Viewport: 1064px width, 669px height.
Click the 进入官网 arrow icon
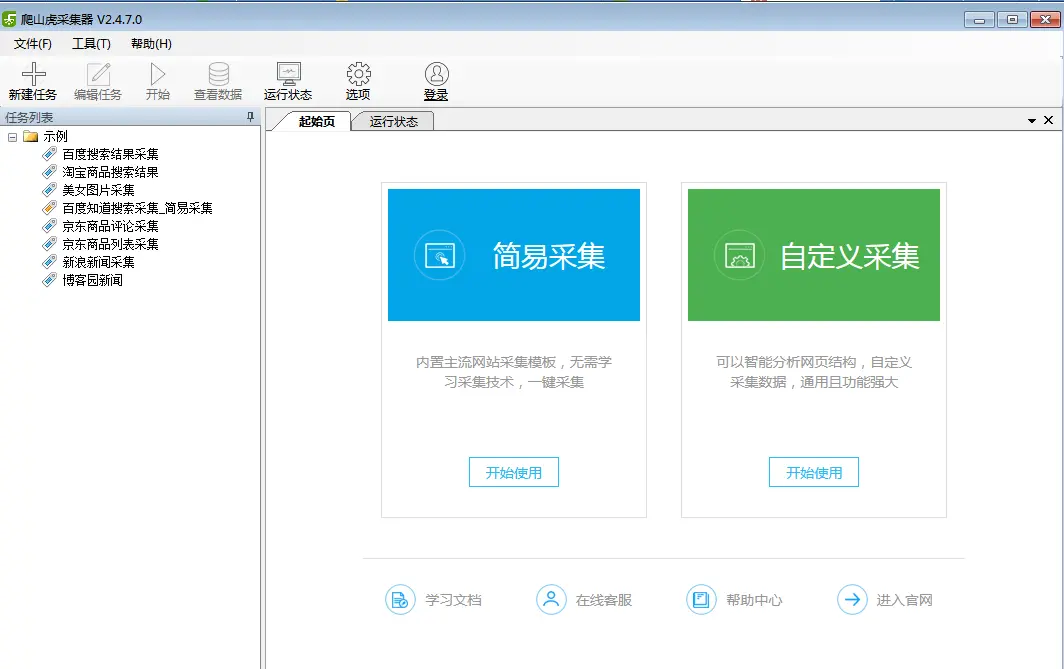pyautogui.click(x=852, y=600)
